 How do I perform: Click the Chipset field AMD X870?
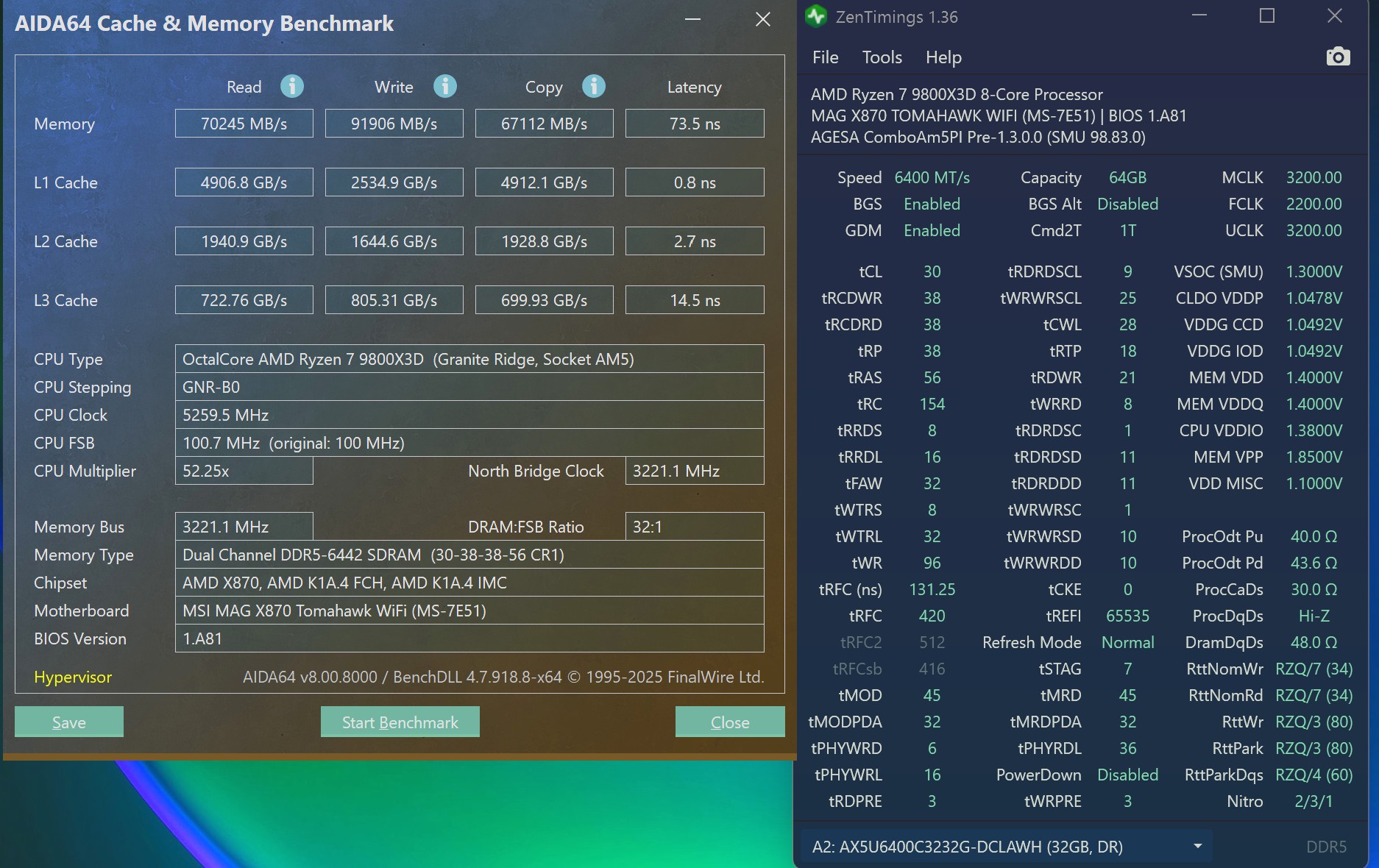(x=469, y=583)
